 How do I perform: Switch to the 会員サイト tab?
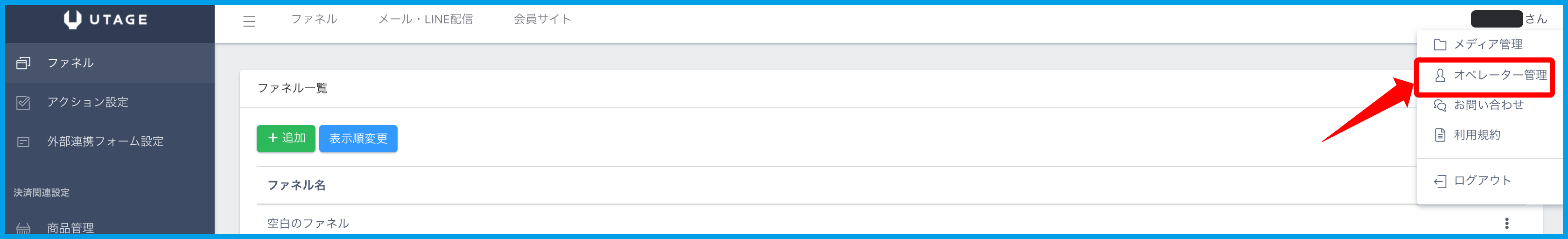tap(542, 20)
